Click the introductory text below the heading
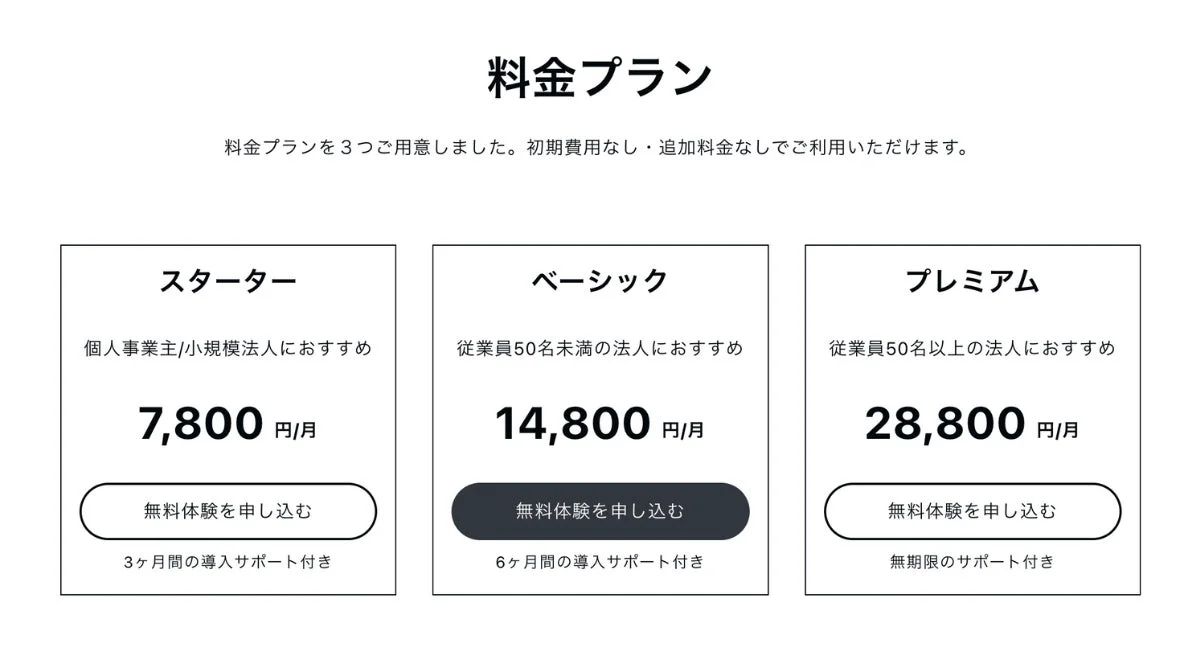This screenshot has width=1200, height=650. coord(600,146)
